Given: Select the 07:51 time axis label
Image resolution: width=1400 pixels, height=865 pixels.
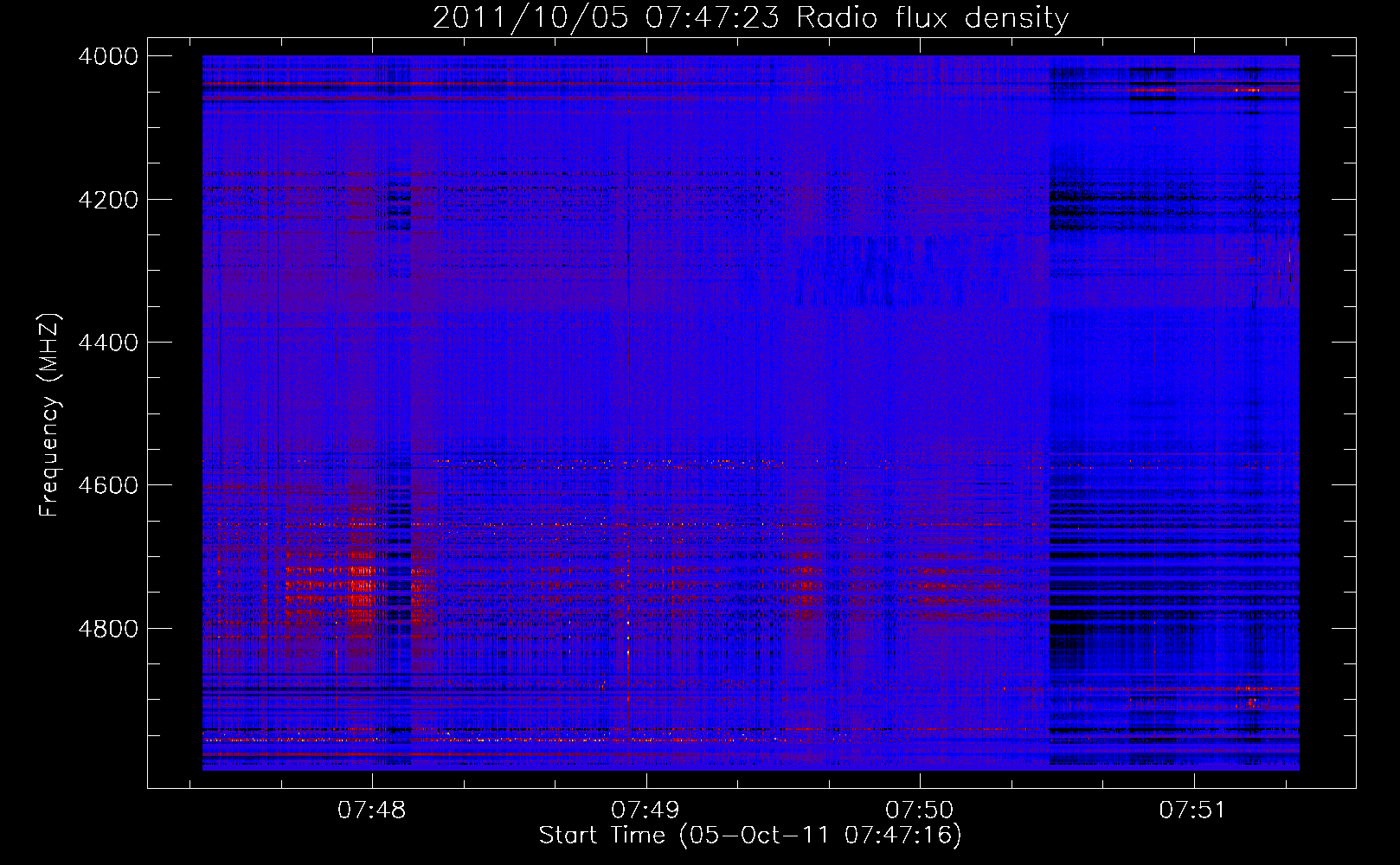Looking at the screenshot, I should click(1193, 811).
